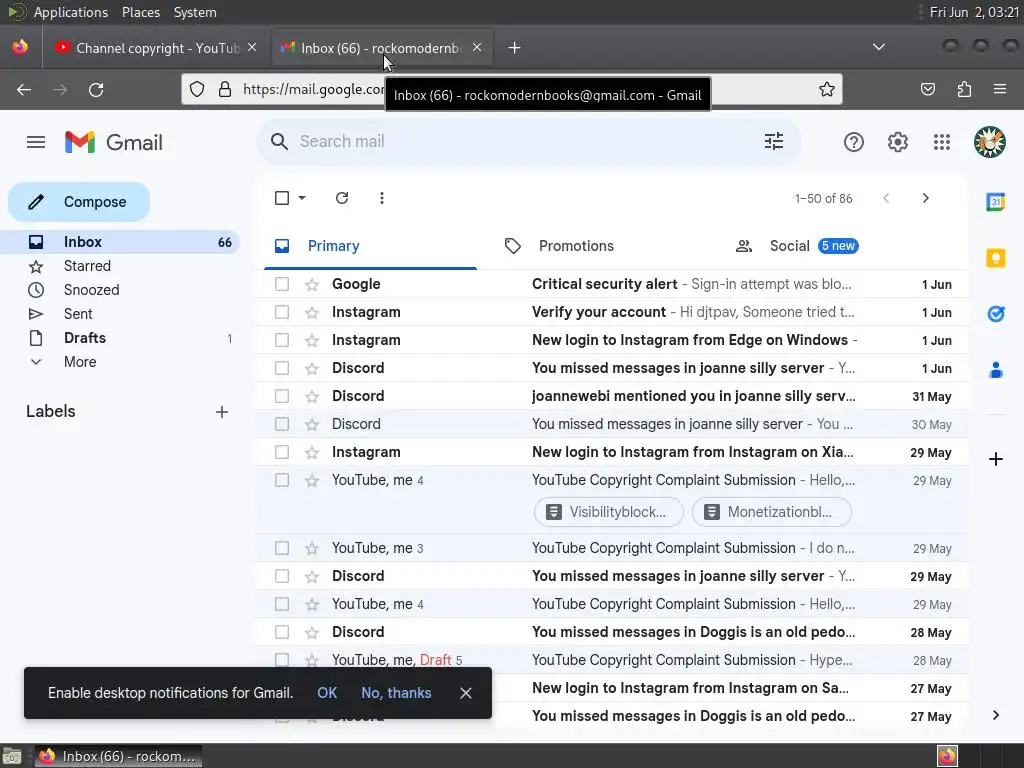Check the Discord 1 Jun email checkbox

282,368
